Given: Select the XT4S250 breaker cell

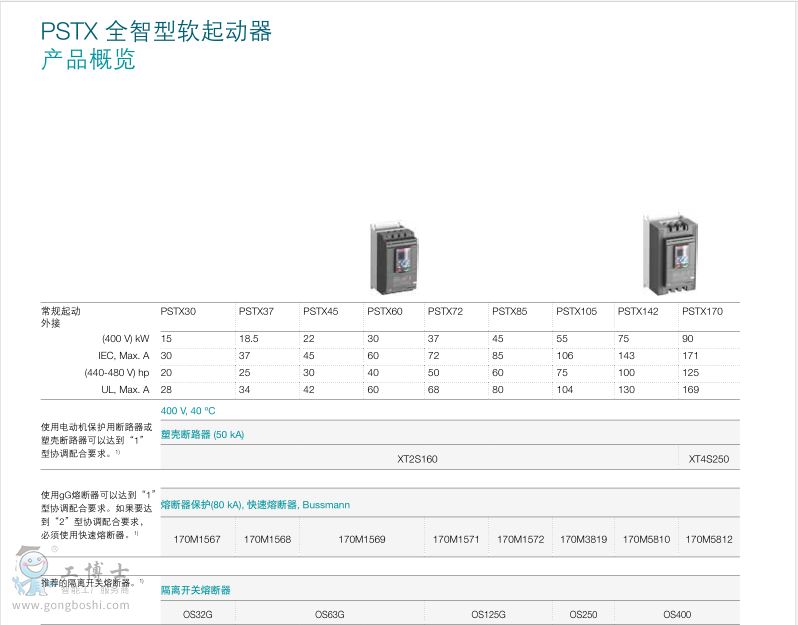Looking at the screenshot, I should [x=709, y=459].
